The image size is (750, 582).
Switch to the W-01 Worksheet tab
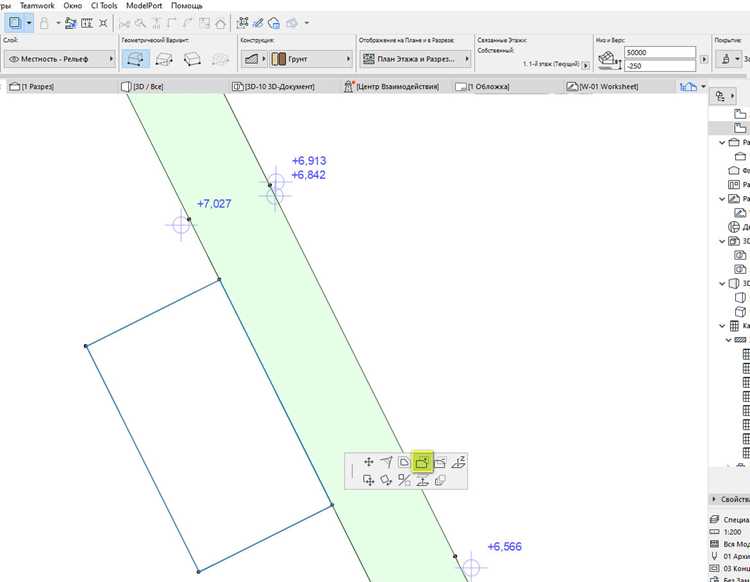pyautogui.click(x=603, y=87)
